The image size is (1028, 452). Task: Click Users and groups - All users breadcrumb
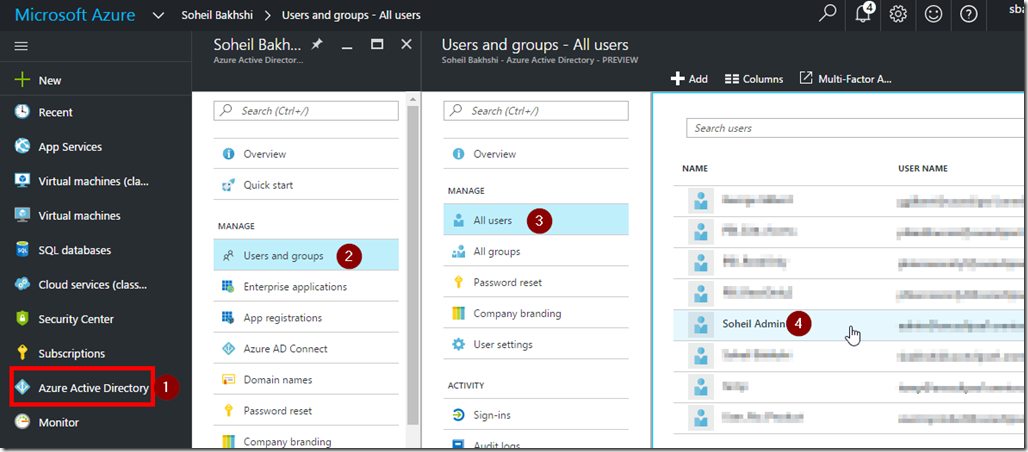point(351,14)
